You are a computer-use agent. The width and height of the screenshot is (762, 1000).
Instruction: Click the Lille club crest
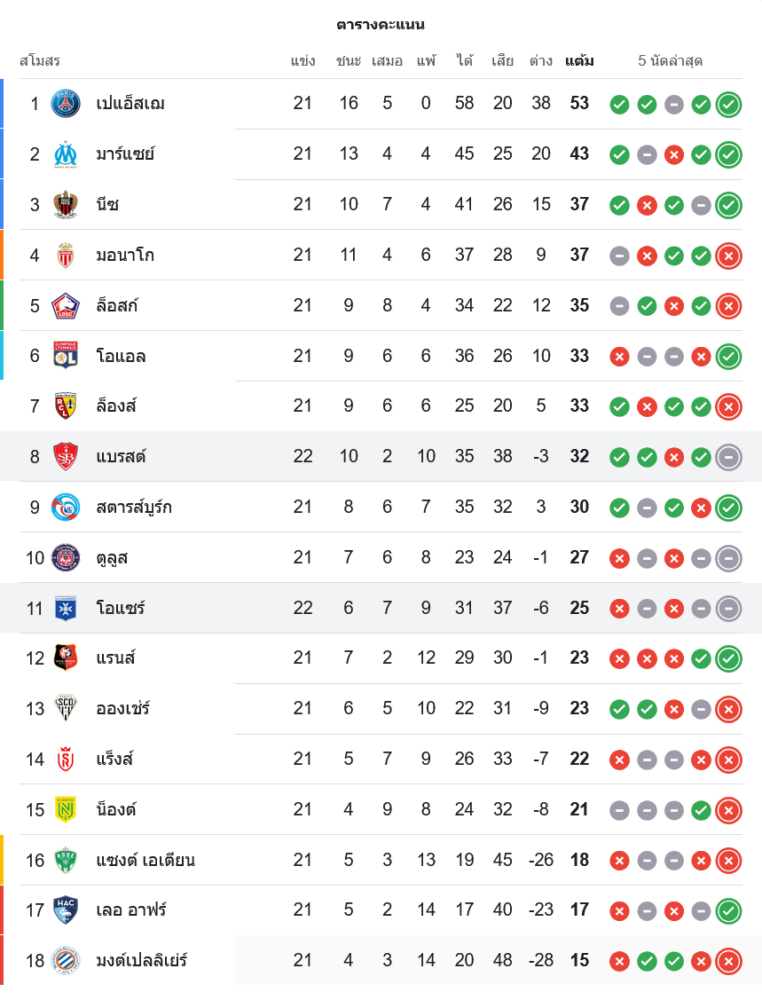66,305
